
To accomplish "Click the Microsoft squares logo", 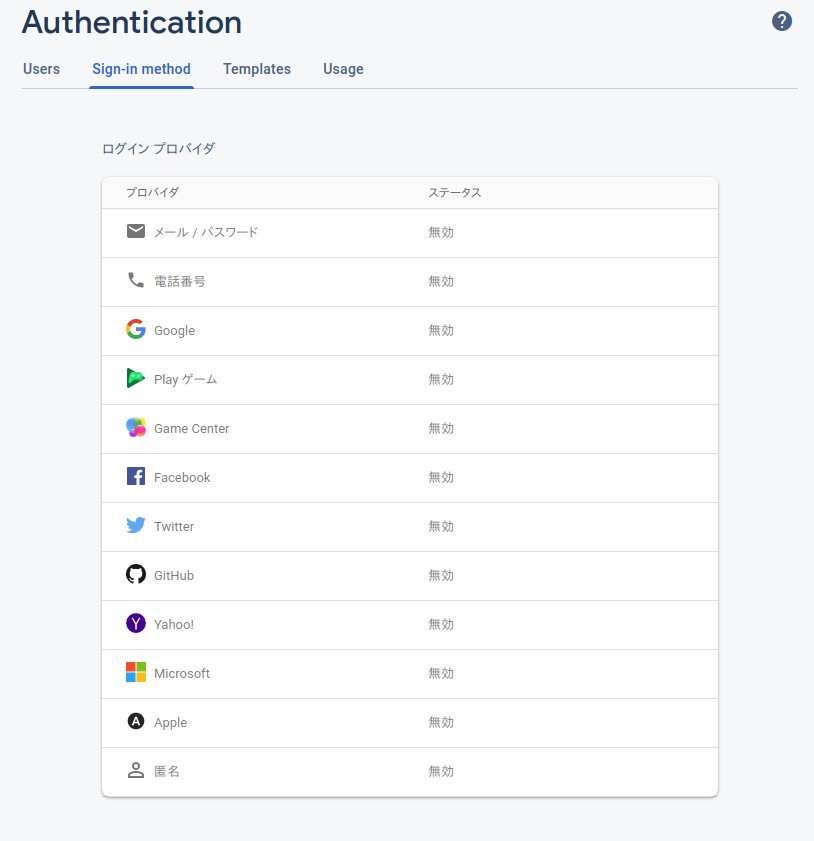I will pyautogui.click(x=136, y=672).
